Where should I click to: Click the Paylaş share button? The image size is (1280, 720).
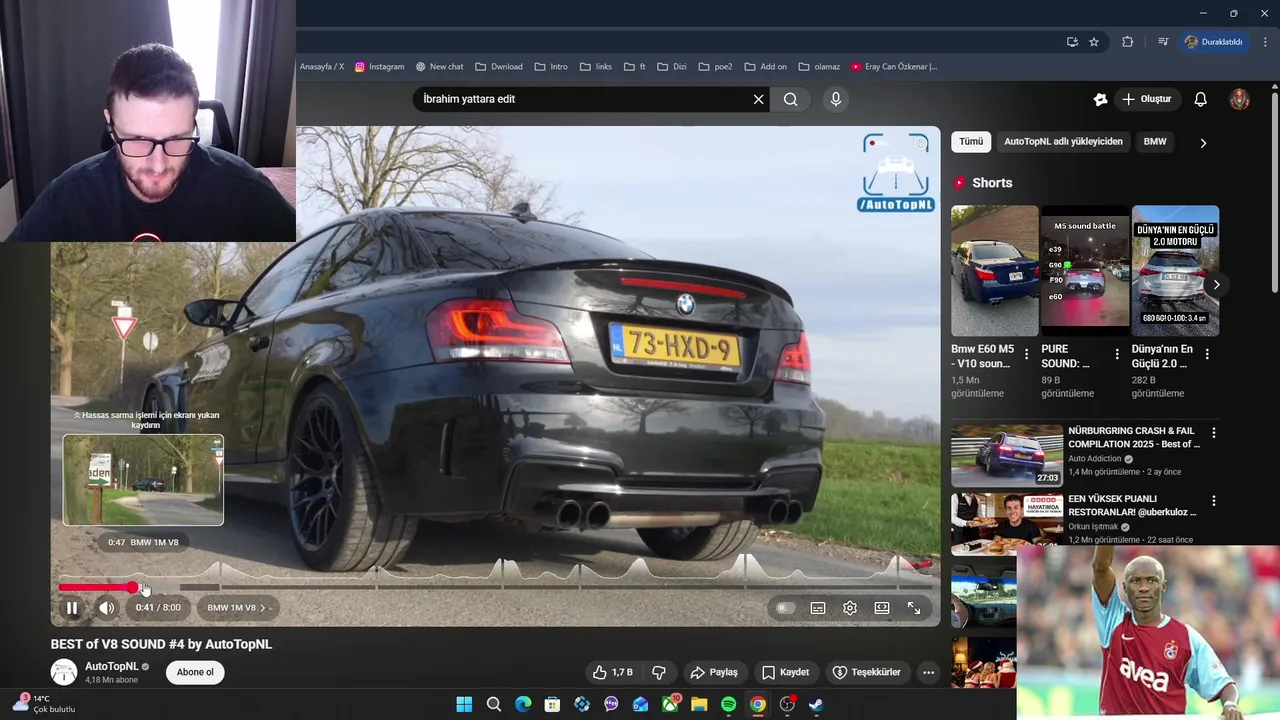point(714,672)
